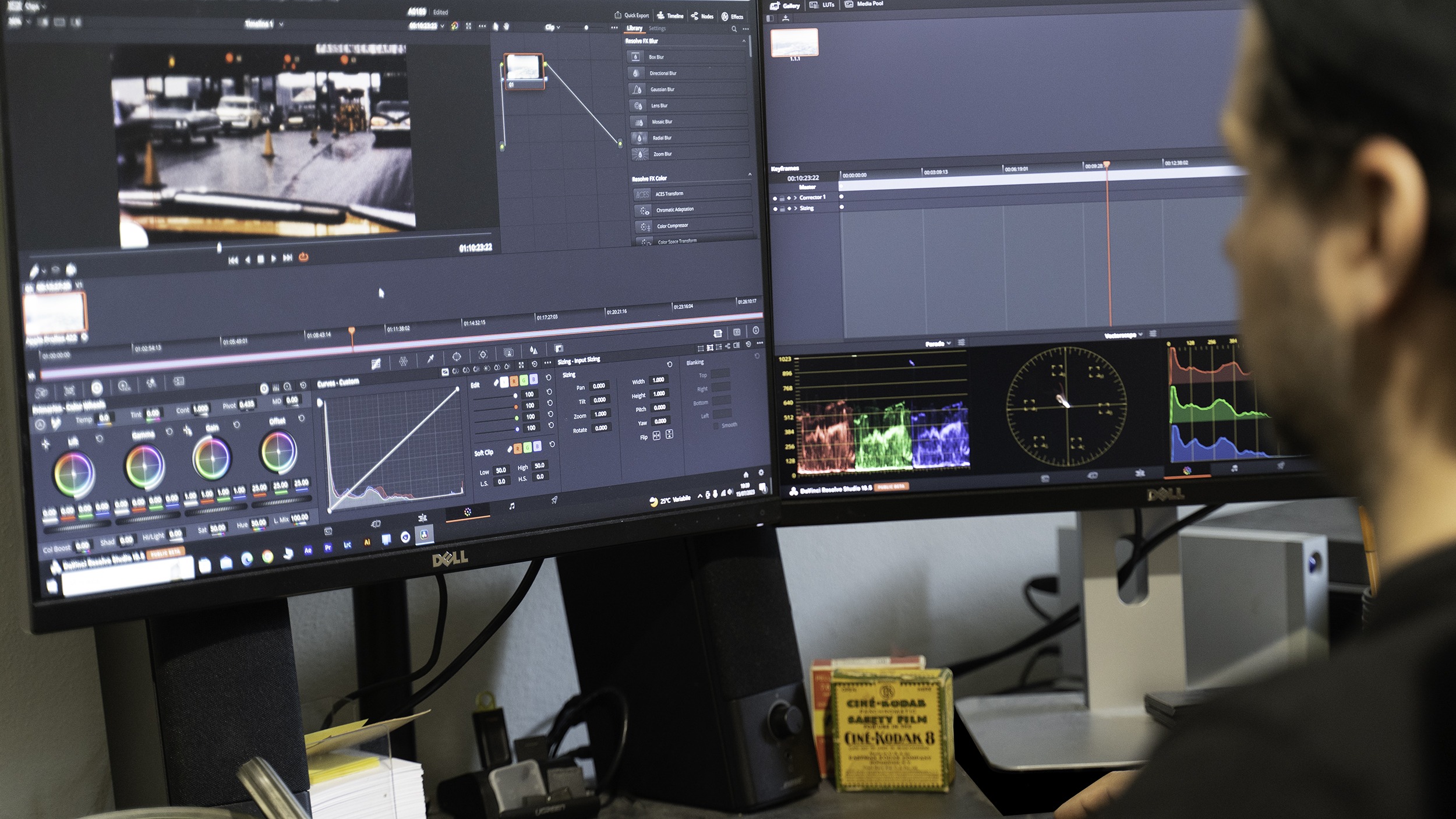1456x819 pixels.
Task: Toggle the Soft Clip red channel
Action: click(517, 449)
